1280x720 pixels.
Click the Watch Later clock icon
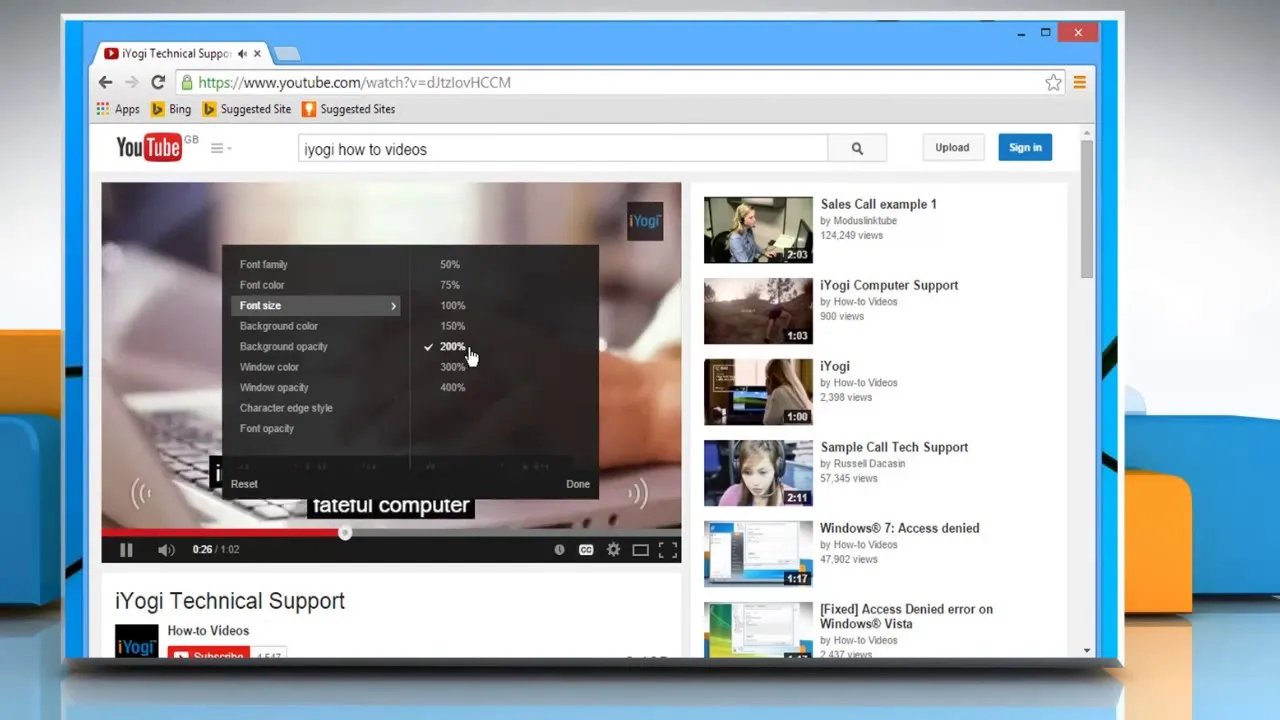559,549
